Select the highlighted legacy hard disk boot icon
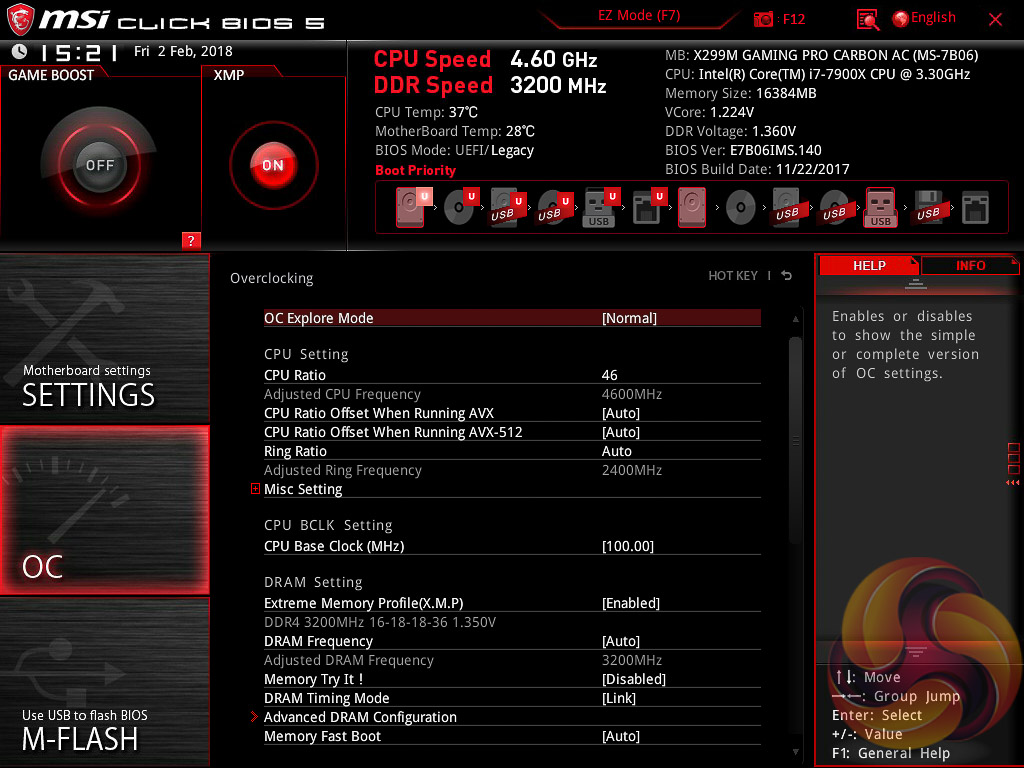 pyautogui.click(x=692, y=207)
